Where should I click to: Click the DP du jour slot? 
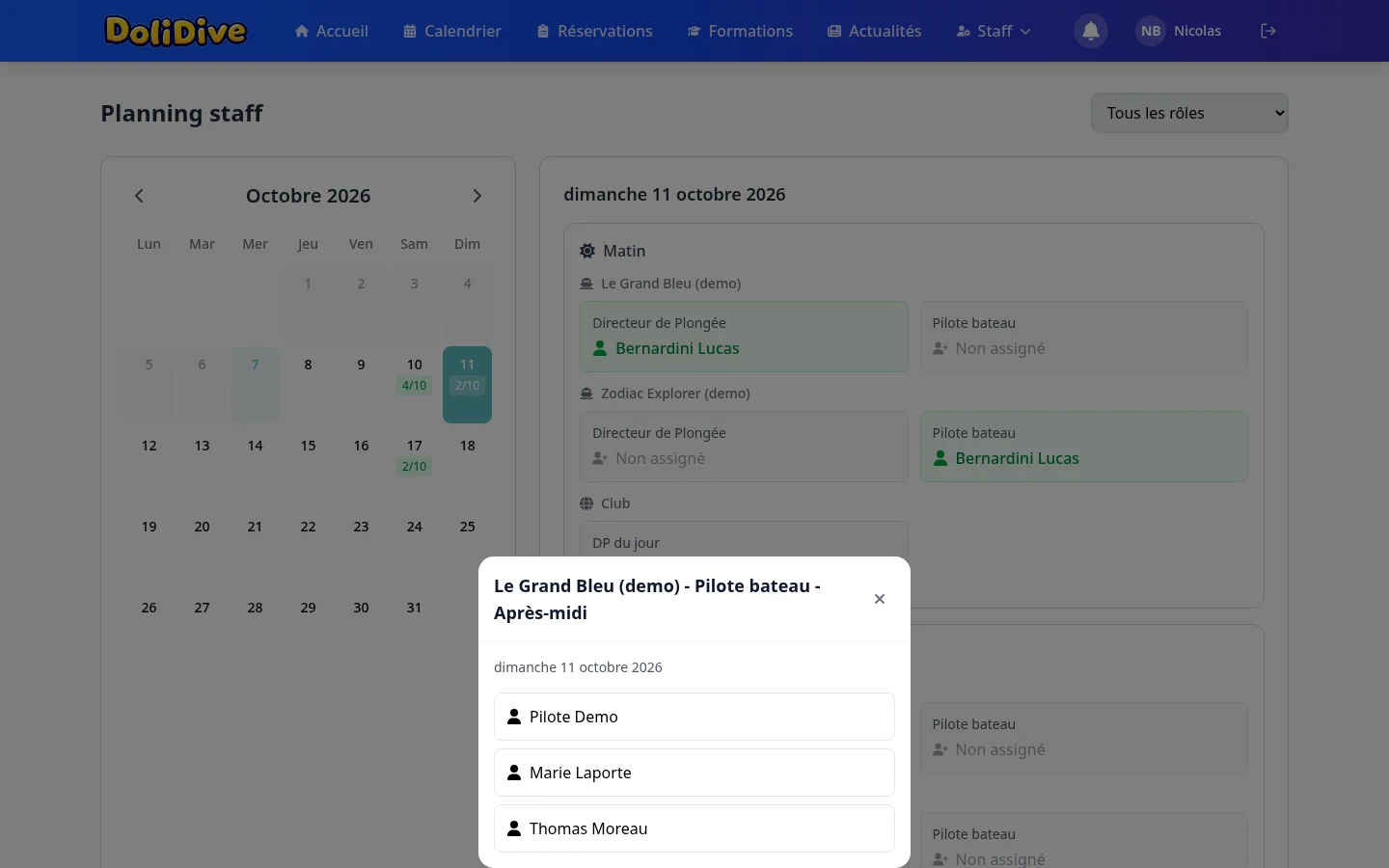744,540
